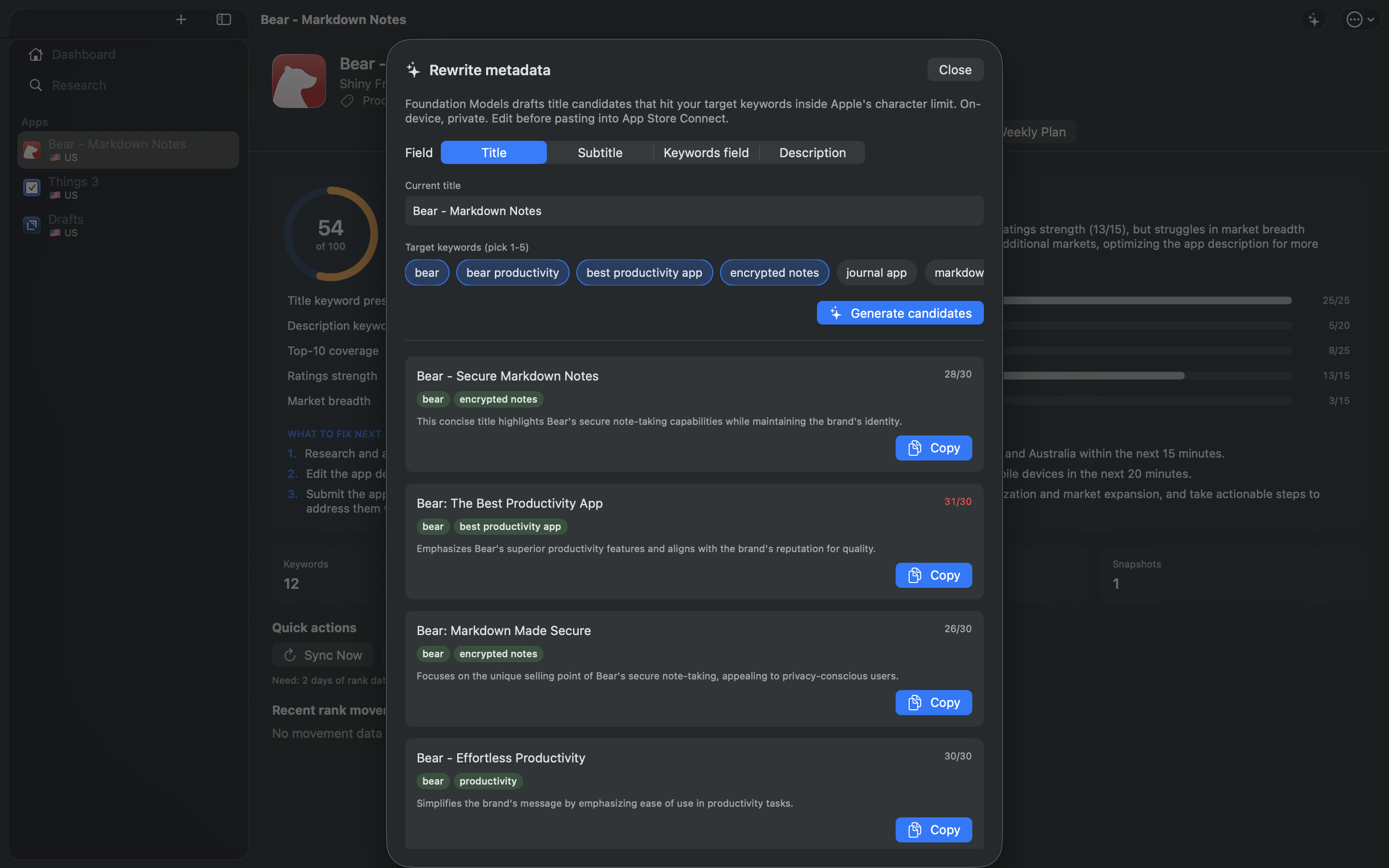Screen dimensions: 1389x868
Task: Click the 28/30 character count
Action: pyautogui.click(x=957, y=374)
